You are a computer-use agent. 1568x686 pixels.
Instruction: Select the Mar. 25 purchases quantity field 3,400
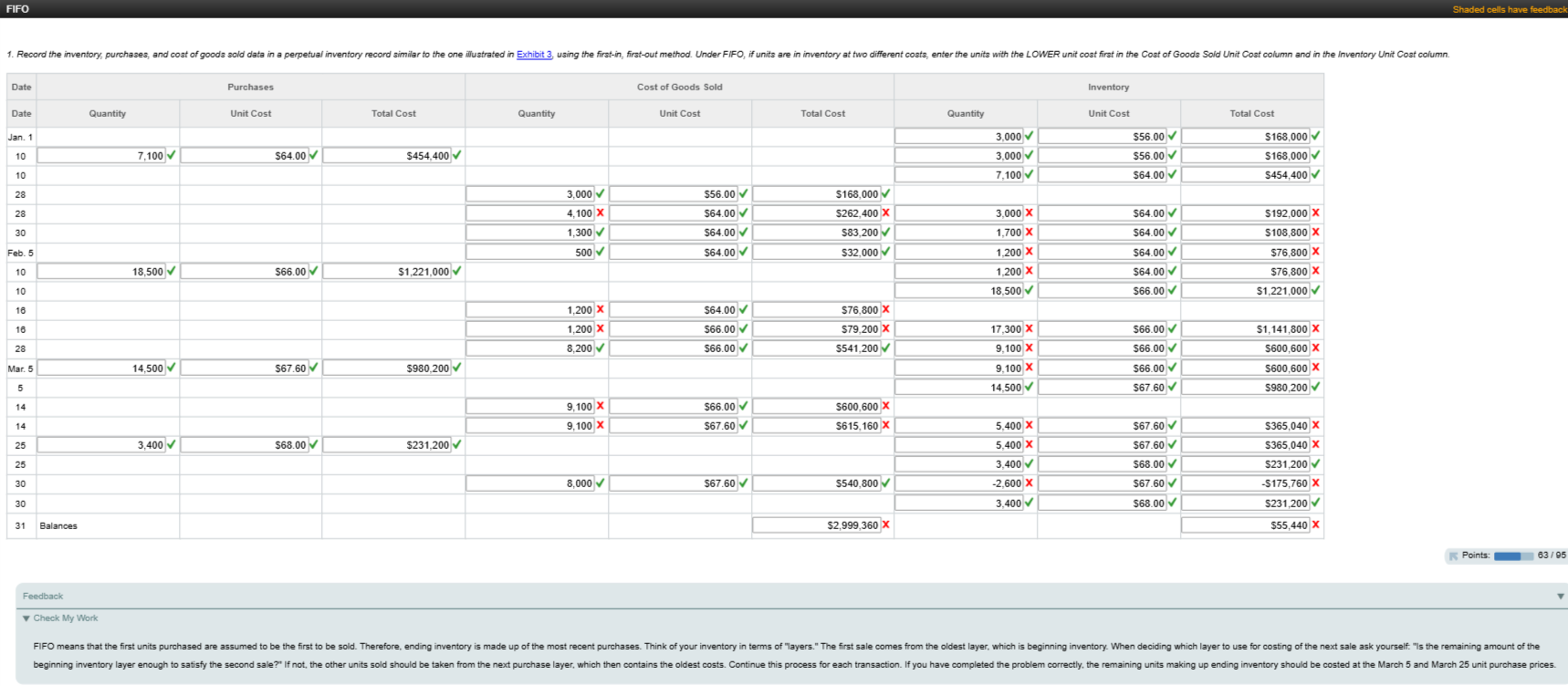click(x=101, y=445)
